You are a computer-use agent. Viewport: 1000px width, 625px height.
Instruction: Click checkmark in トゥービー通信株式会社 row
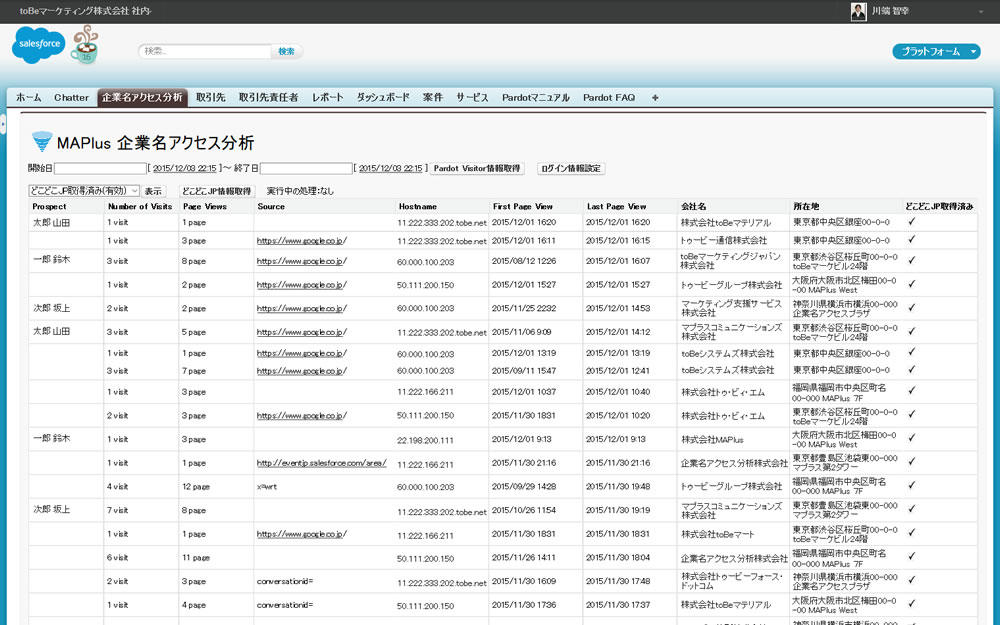point(911,239)
